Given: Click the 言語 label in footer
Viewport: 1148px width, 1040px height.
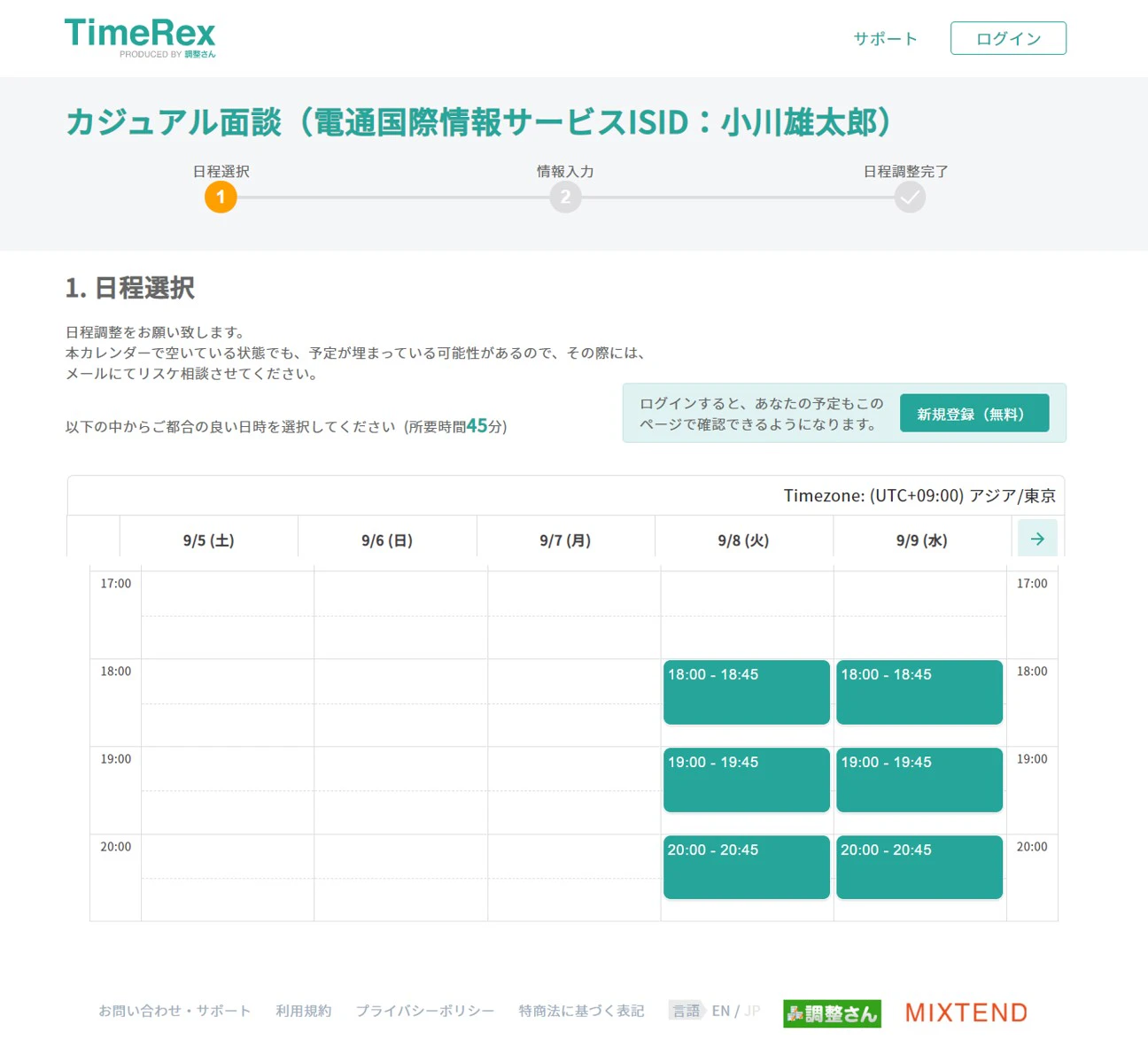Looking at the screenshot, I should tap(686, 1011).
